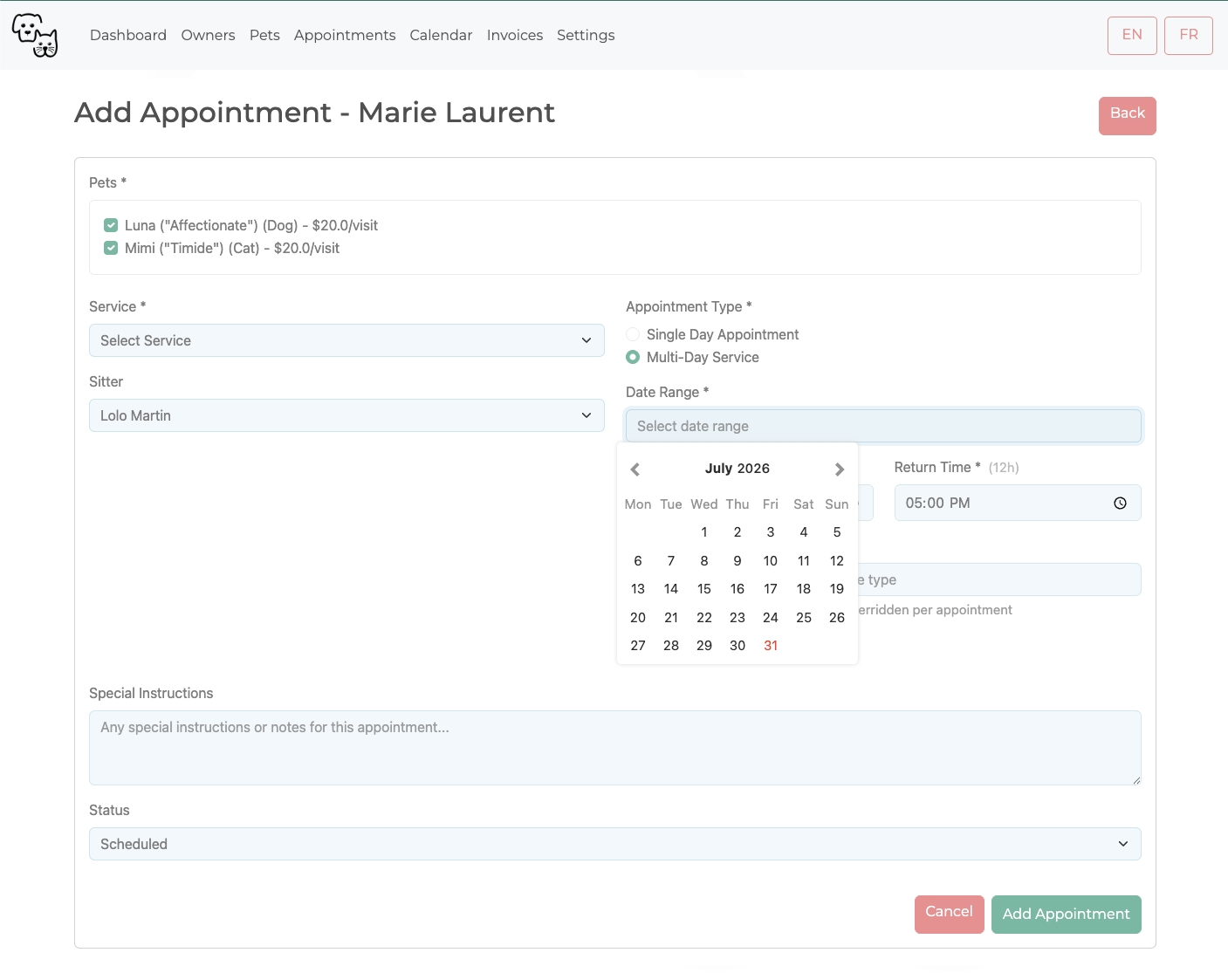
Task: Pick July 4 in the calendar
Action: (x=804, y=532)
